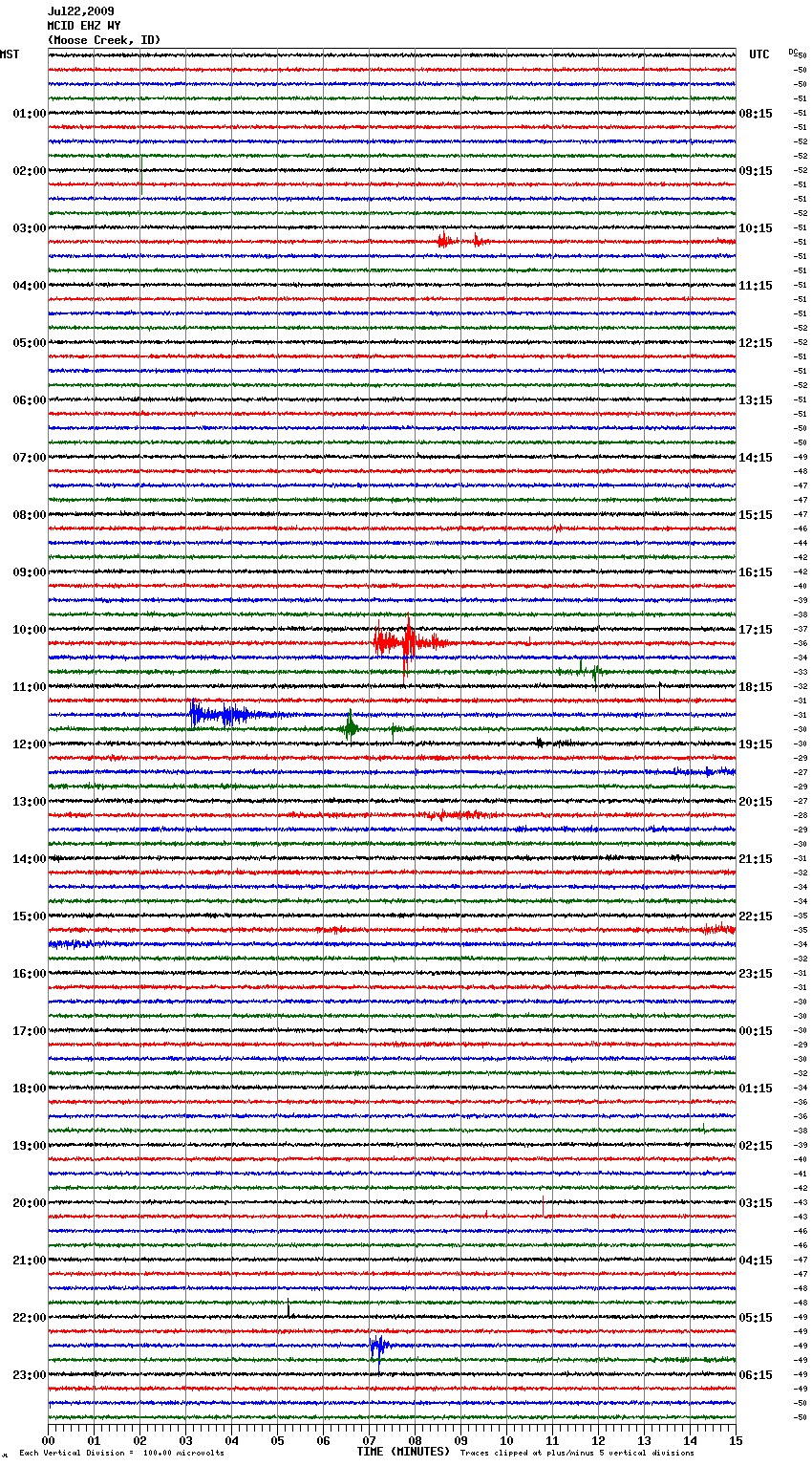The width and height of the screenshot is (812, 1466).
Task: Click the 04:15 UTC time label
Action: click(756, 1261)
